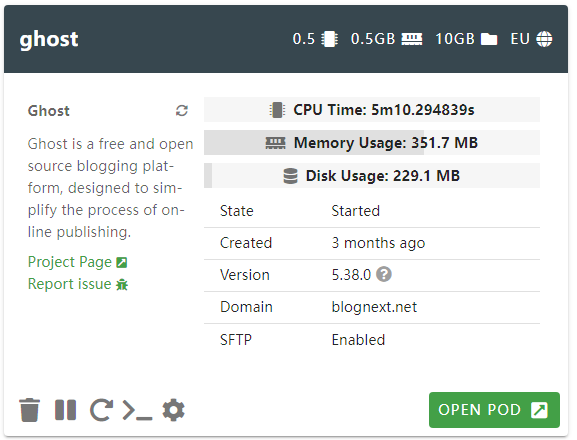Click the EU region globe icon
The image size is (577, 440).
pos(544,39)
